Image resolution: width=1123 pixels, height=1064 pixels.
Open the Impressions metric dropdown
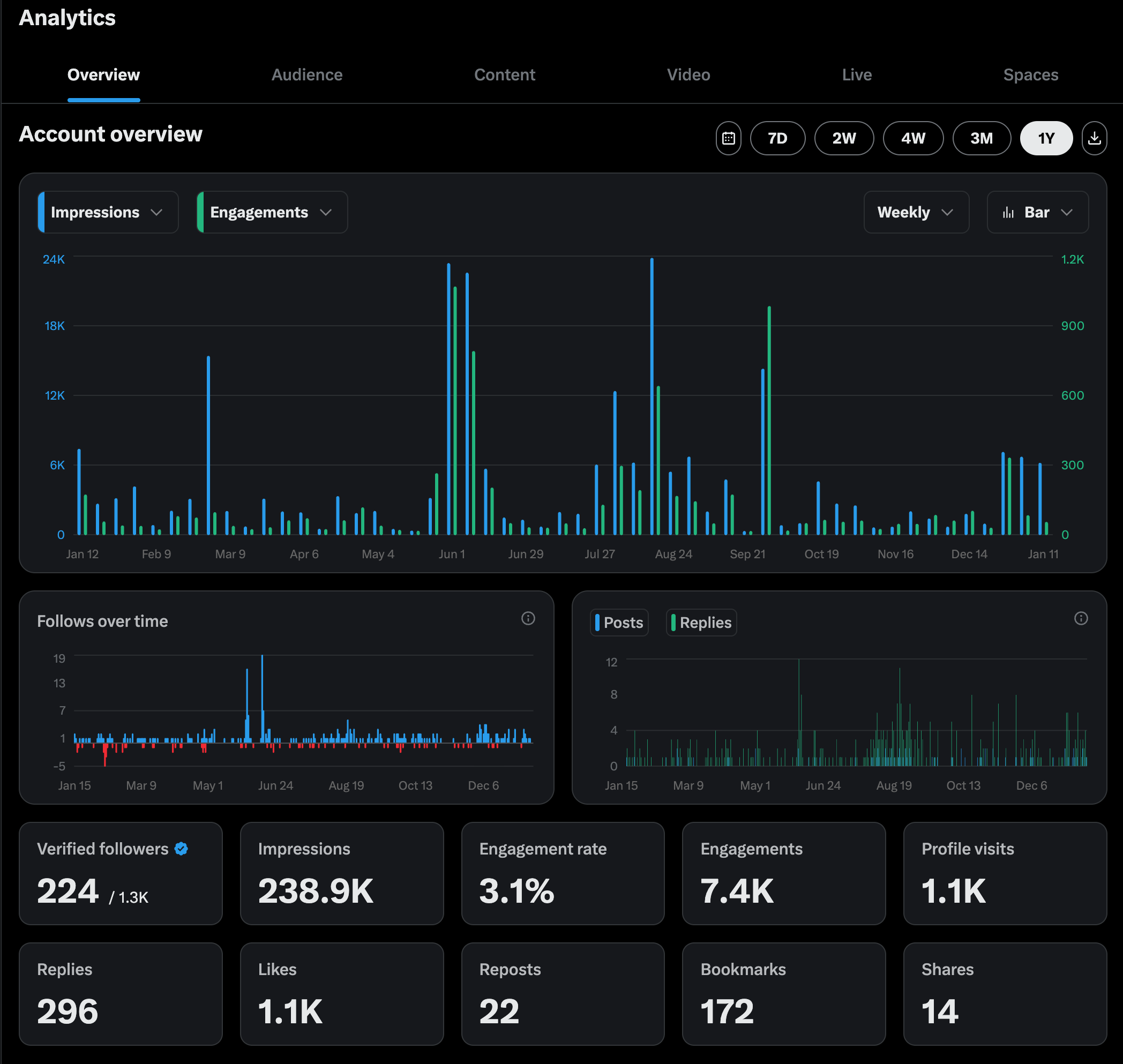click(x=108, y=212)
